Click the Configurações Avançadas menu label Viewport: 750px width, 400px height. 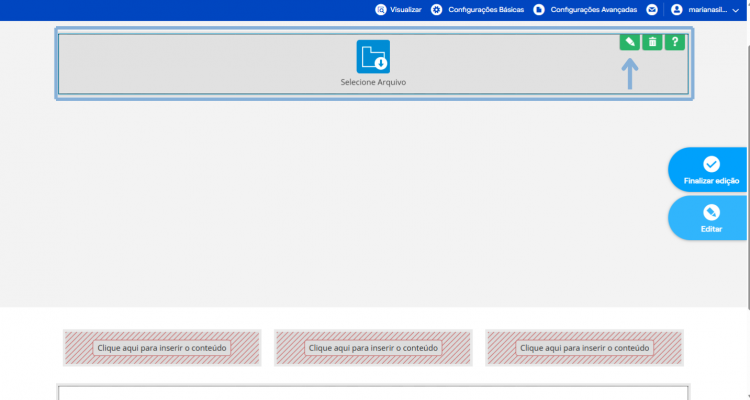point(594,10)
